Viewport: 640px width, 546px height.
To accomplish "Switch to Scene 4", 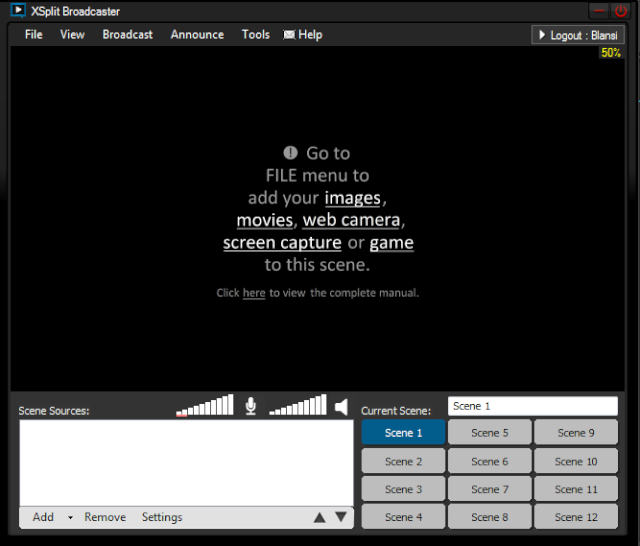I will pyautogui.click(x=403, y=517).
